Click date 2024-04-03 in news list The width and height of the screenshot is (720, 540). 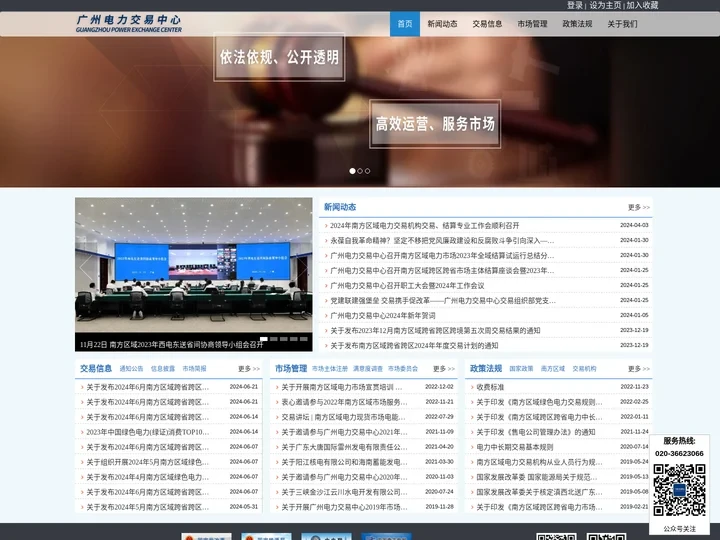coord(634,225)
